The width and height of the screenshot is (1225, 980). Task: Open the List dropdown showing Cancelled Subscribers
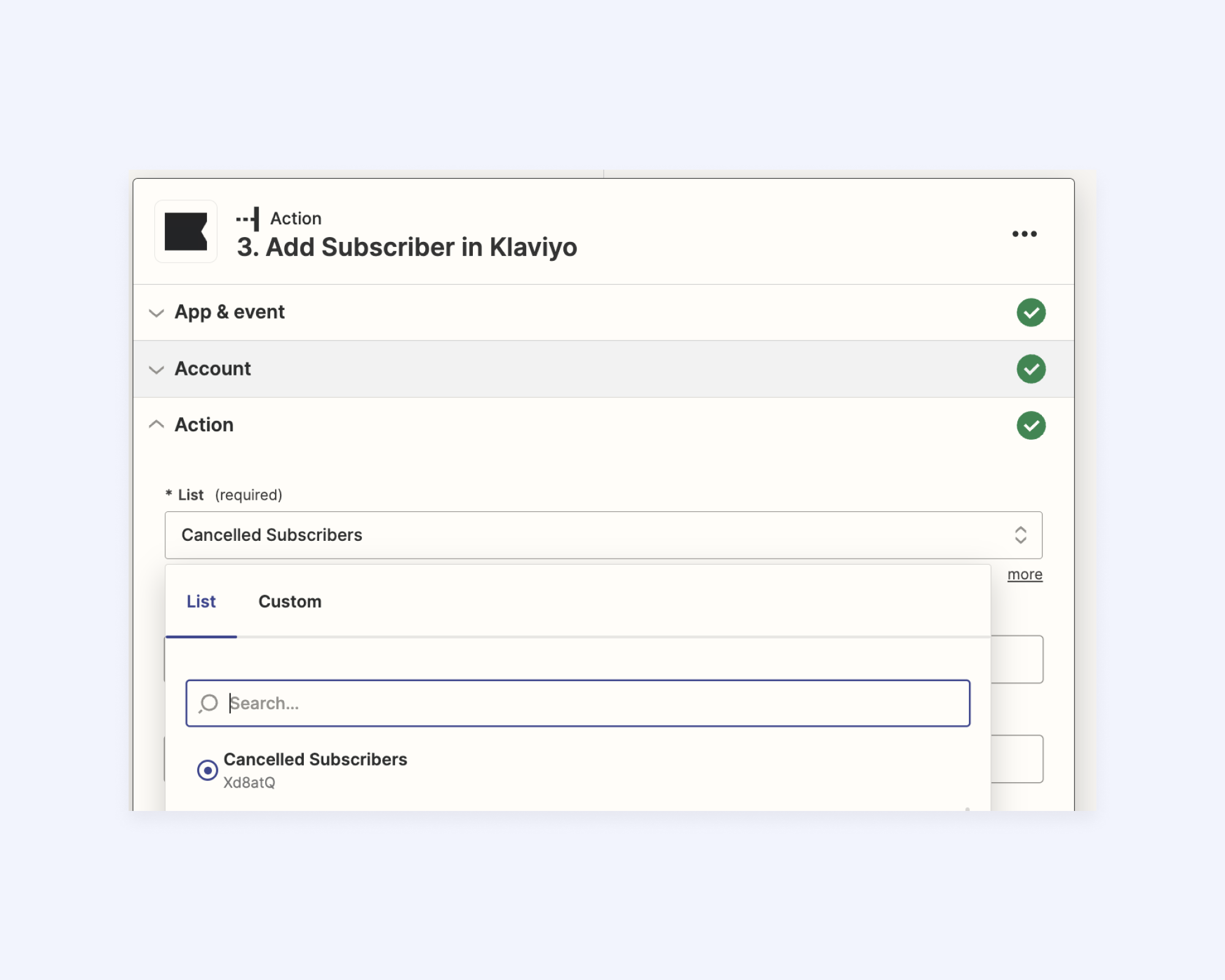[603, 535]
